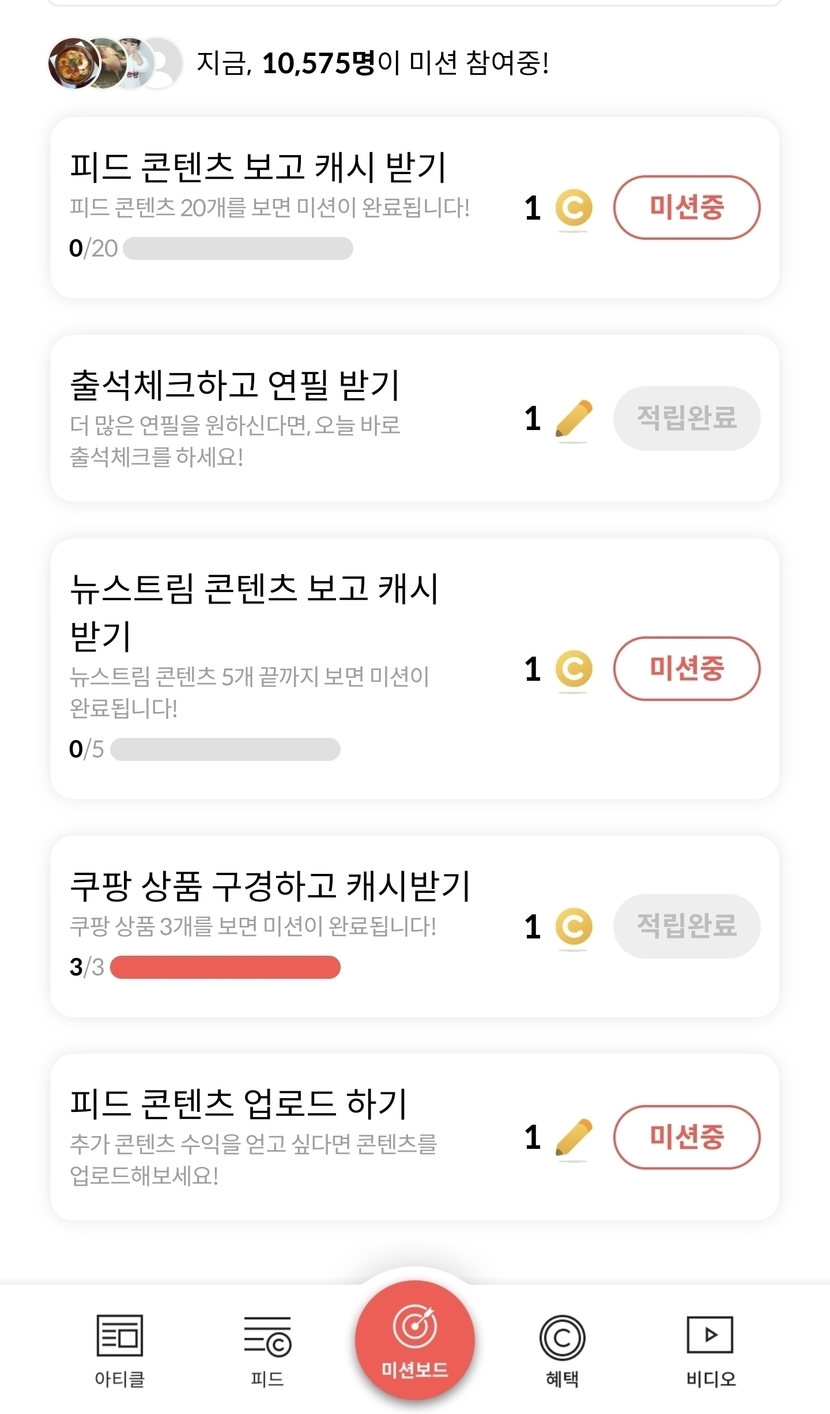Tap the 미션보드 center target icon
The height and width of the screenshot is (1414, 830).
click(414, 1328)
